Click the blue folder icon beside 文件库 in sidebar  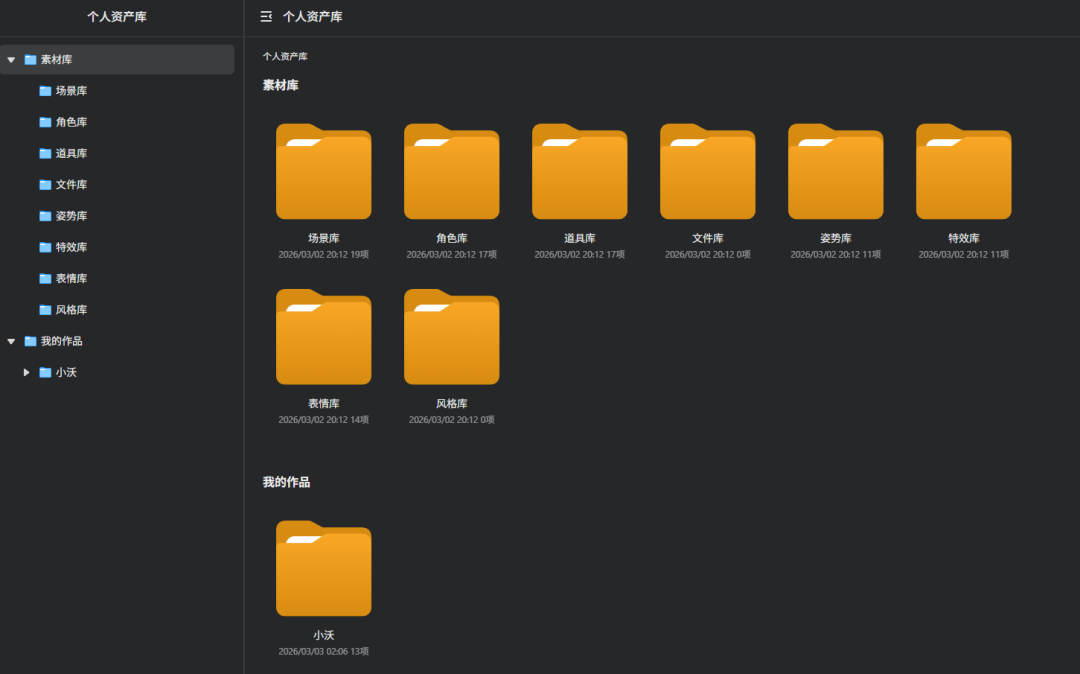45,185
